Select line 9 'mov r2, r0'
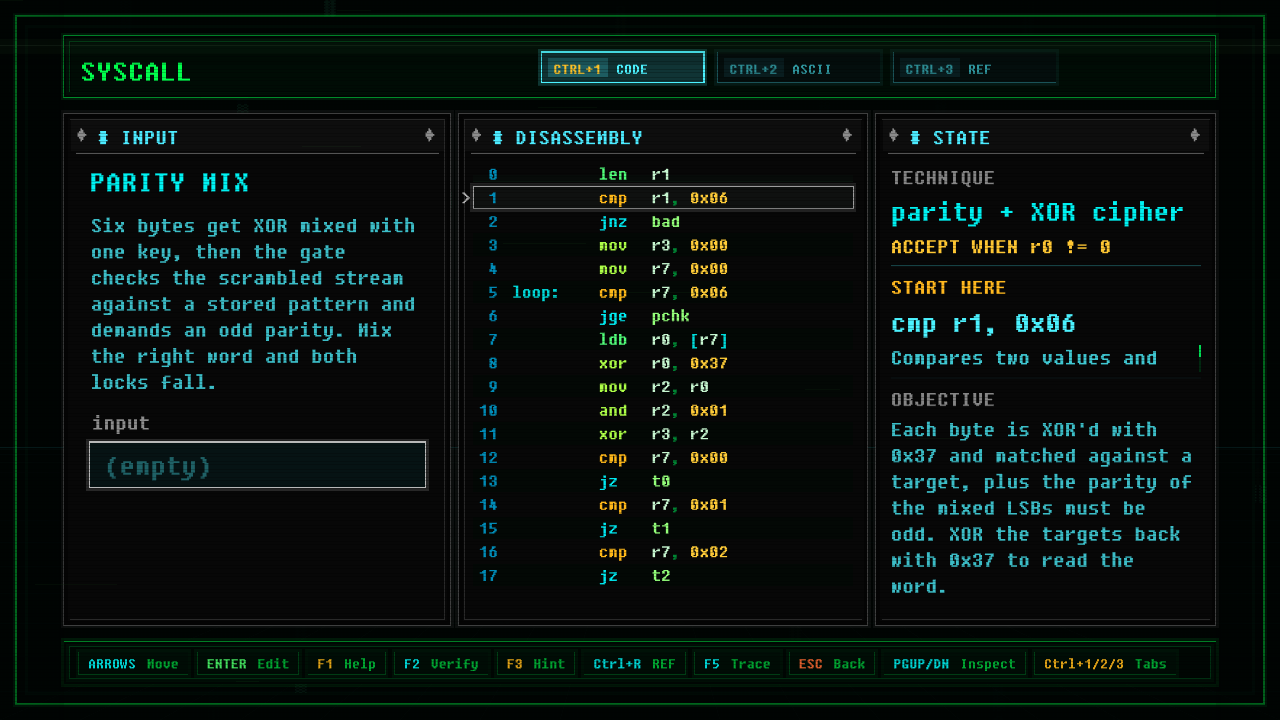Screen dimensions: 1280x720 tap(663, 387)
